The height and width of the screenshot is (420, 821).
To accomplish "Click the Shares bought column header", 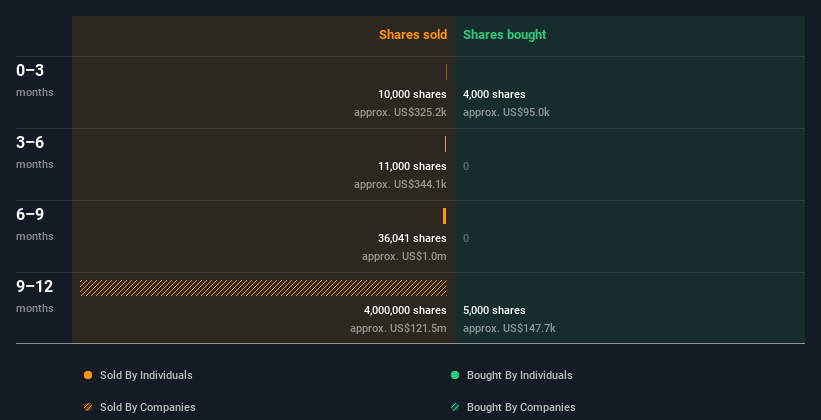I will (x=505, y=35).
